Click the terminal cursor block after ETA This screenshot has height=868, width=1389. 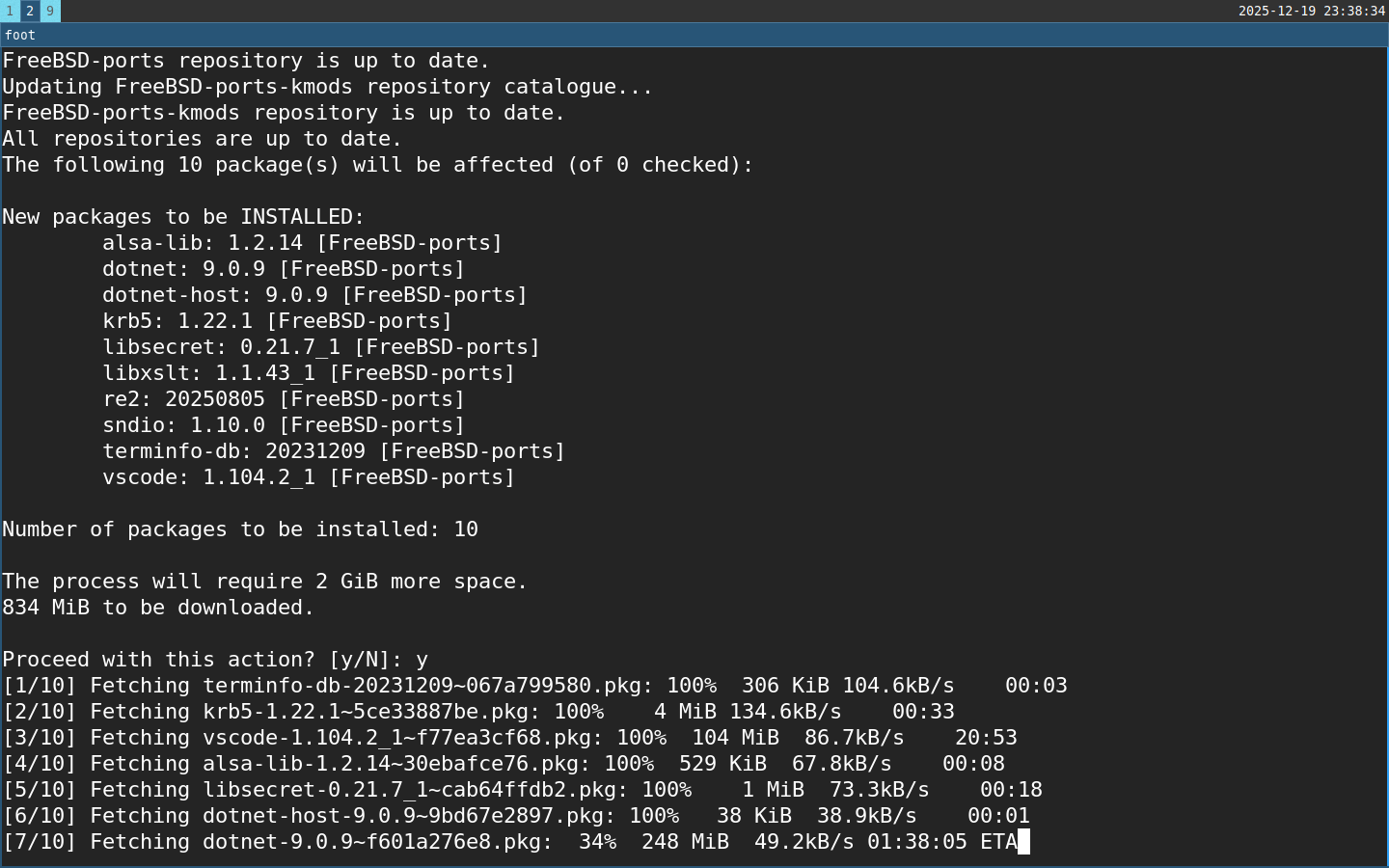point(1024,842)
